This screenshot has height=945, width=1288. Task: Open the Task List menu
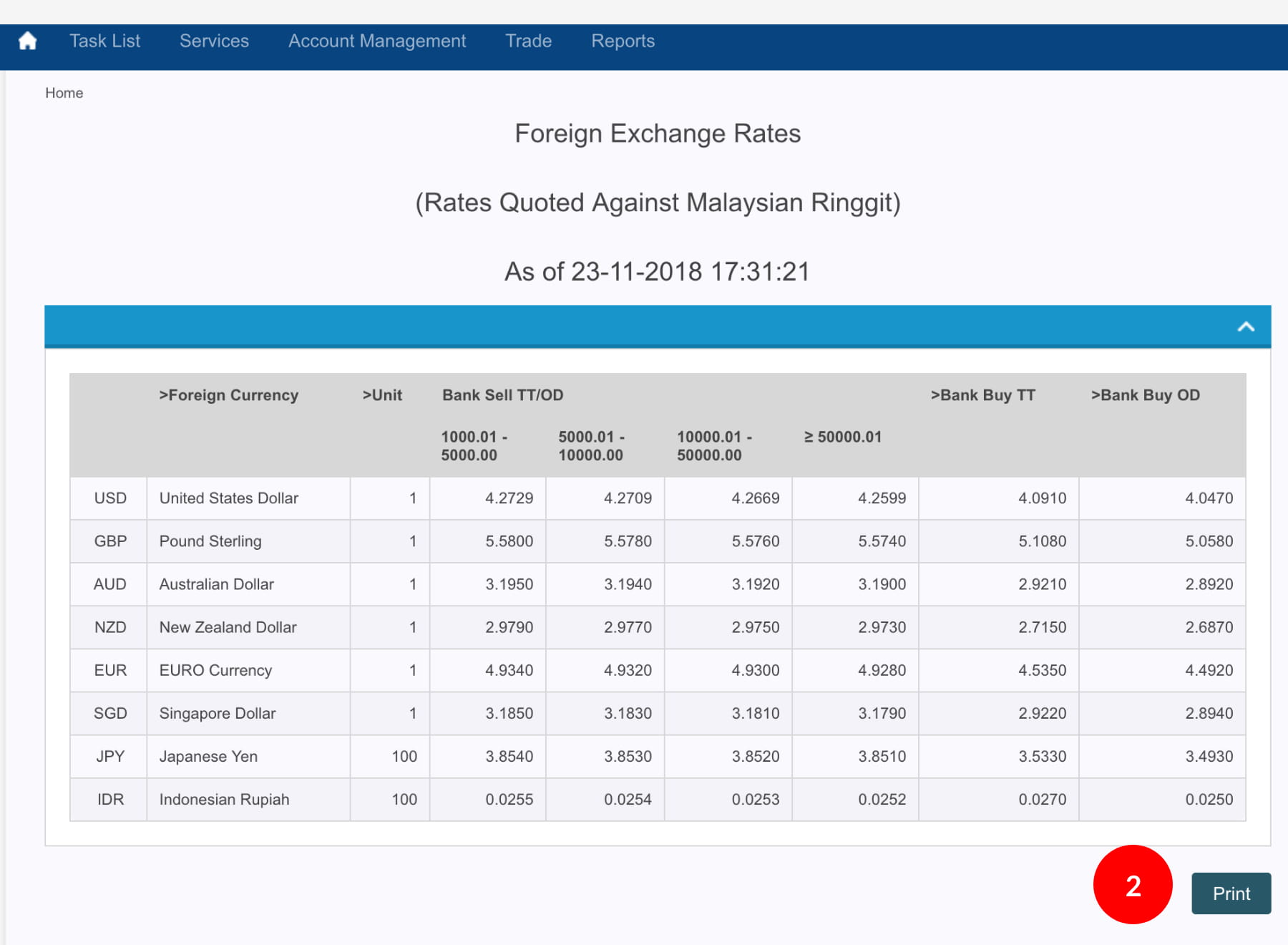(x=104, y=42)
